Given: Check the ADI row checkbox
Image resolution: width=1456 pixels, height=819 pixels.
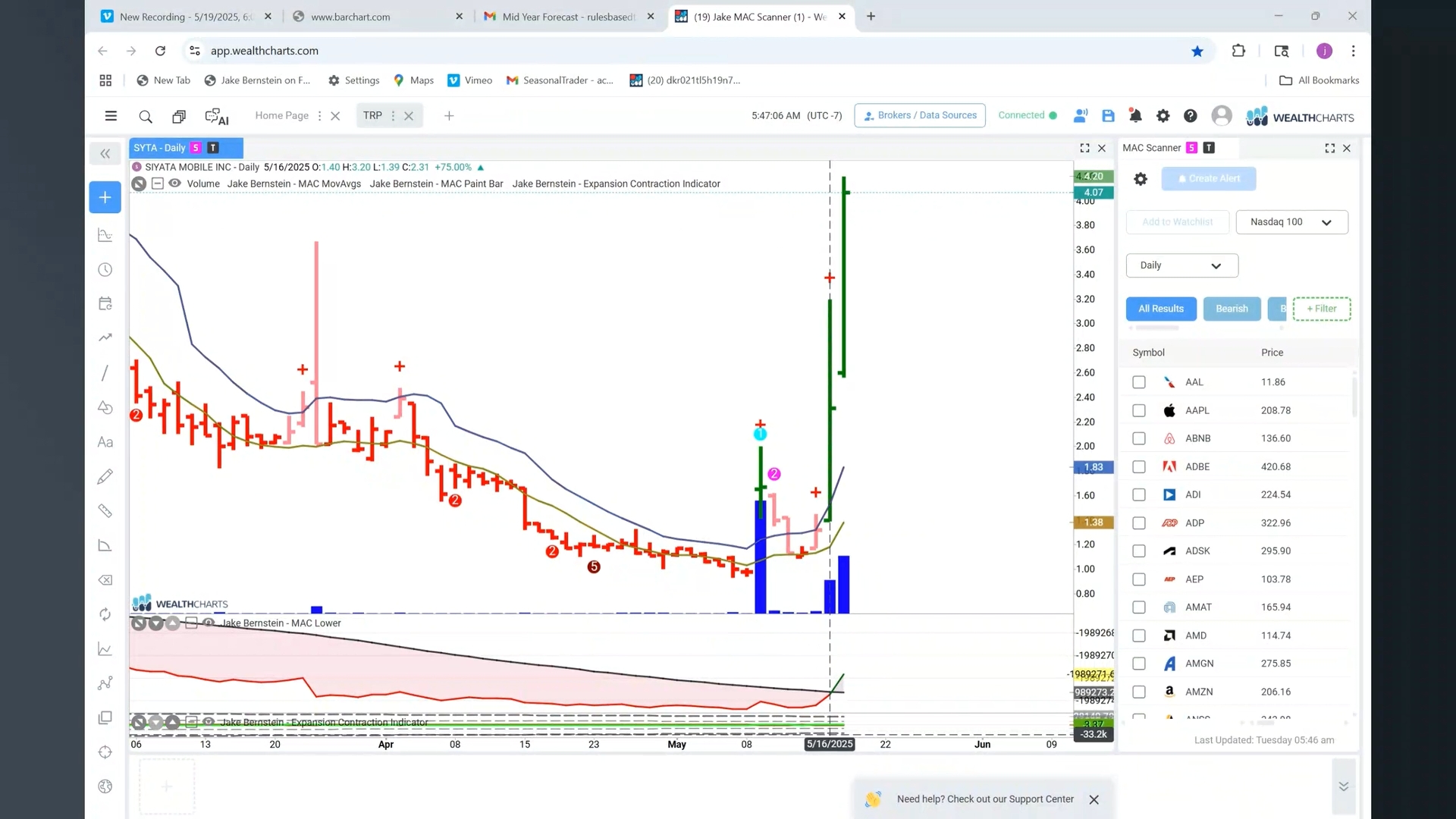Looking at the screenshot, I should tap(1139, 495).
